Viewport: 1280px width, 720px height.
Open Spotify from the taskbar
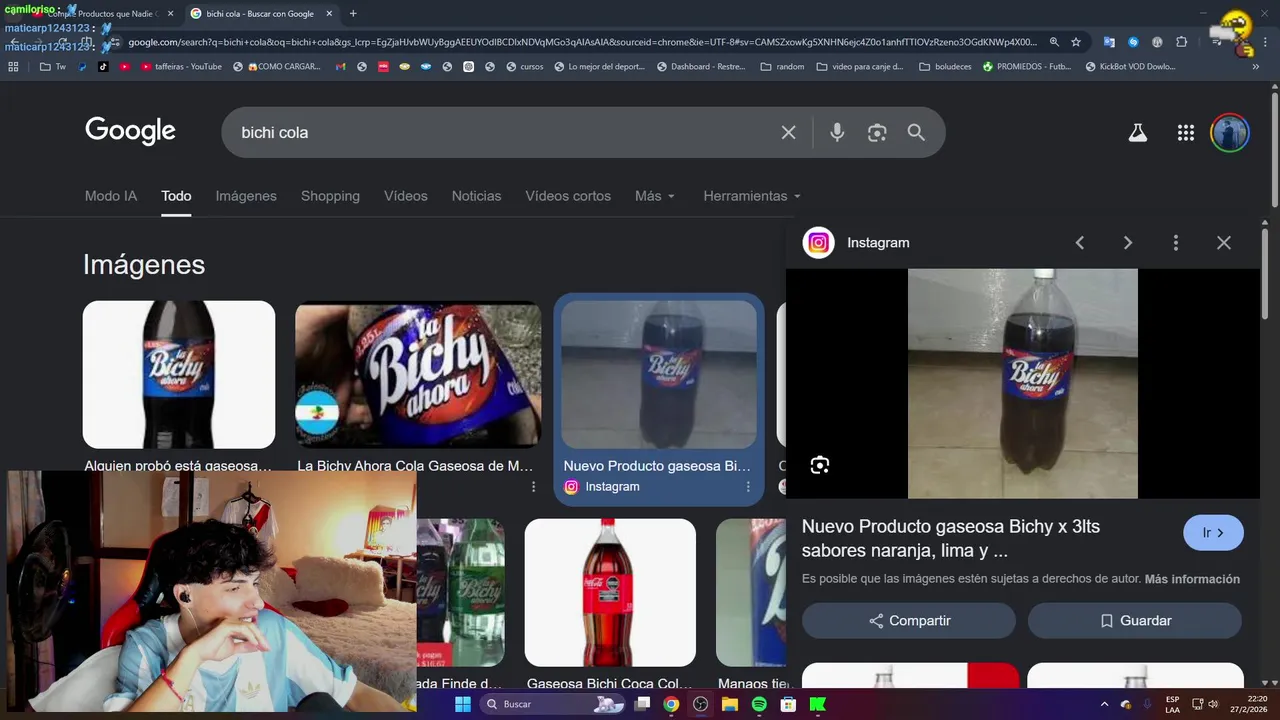(x=759, y=704)
